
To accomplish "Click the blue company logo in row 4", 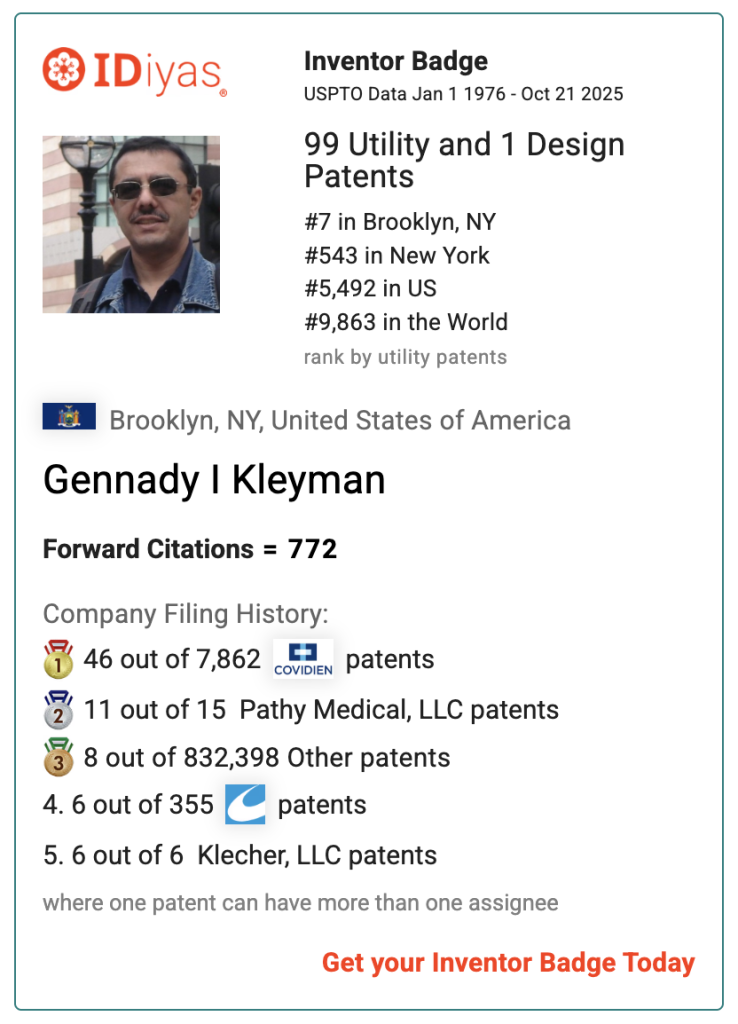I will click(245, 805).
